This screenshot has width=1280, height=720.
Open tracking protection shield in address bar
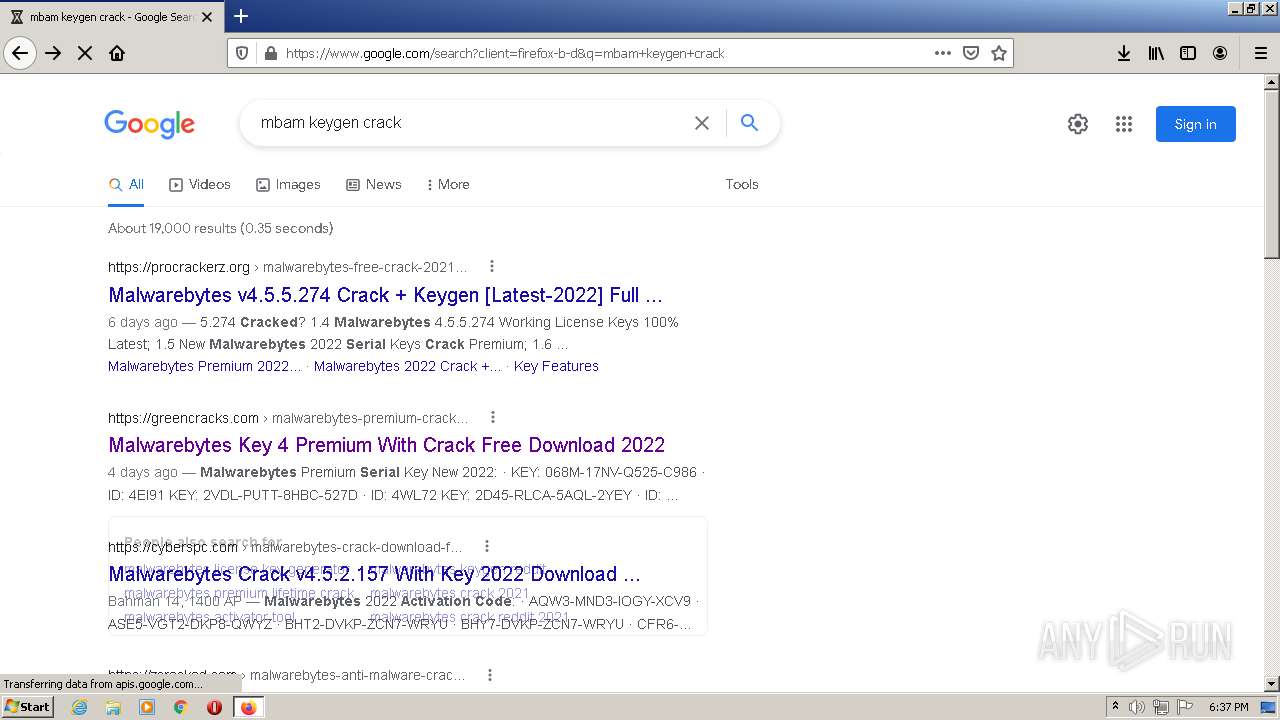tap(242, 53)
